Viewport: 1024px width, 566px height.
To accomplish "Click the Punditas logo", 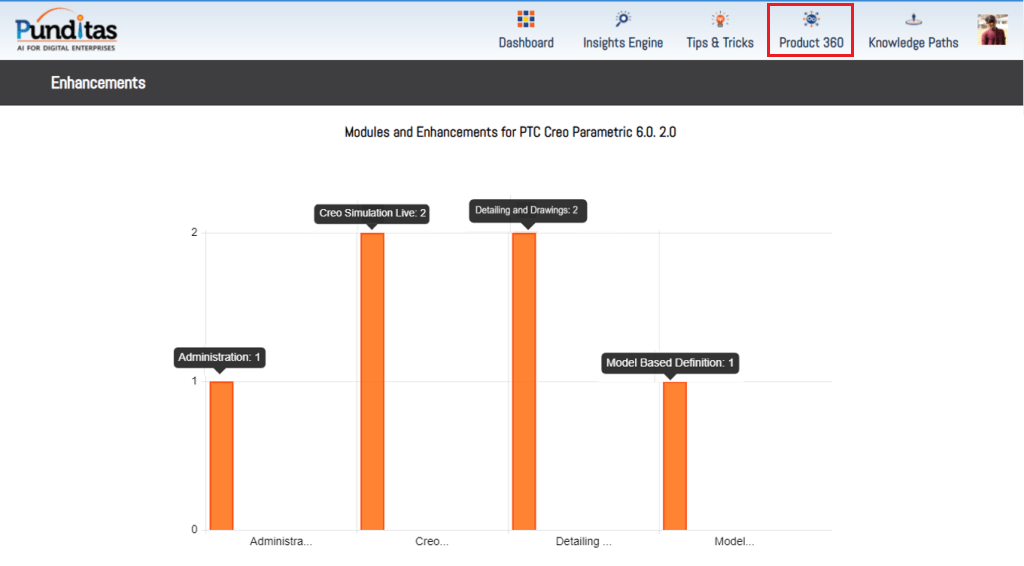I will tap(66, 30).
